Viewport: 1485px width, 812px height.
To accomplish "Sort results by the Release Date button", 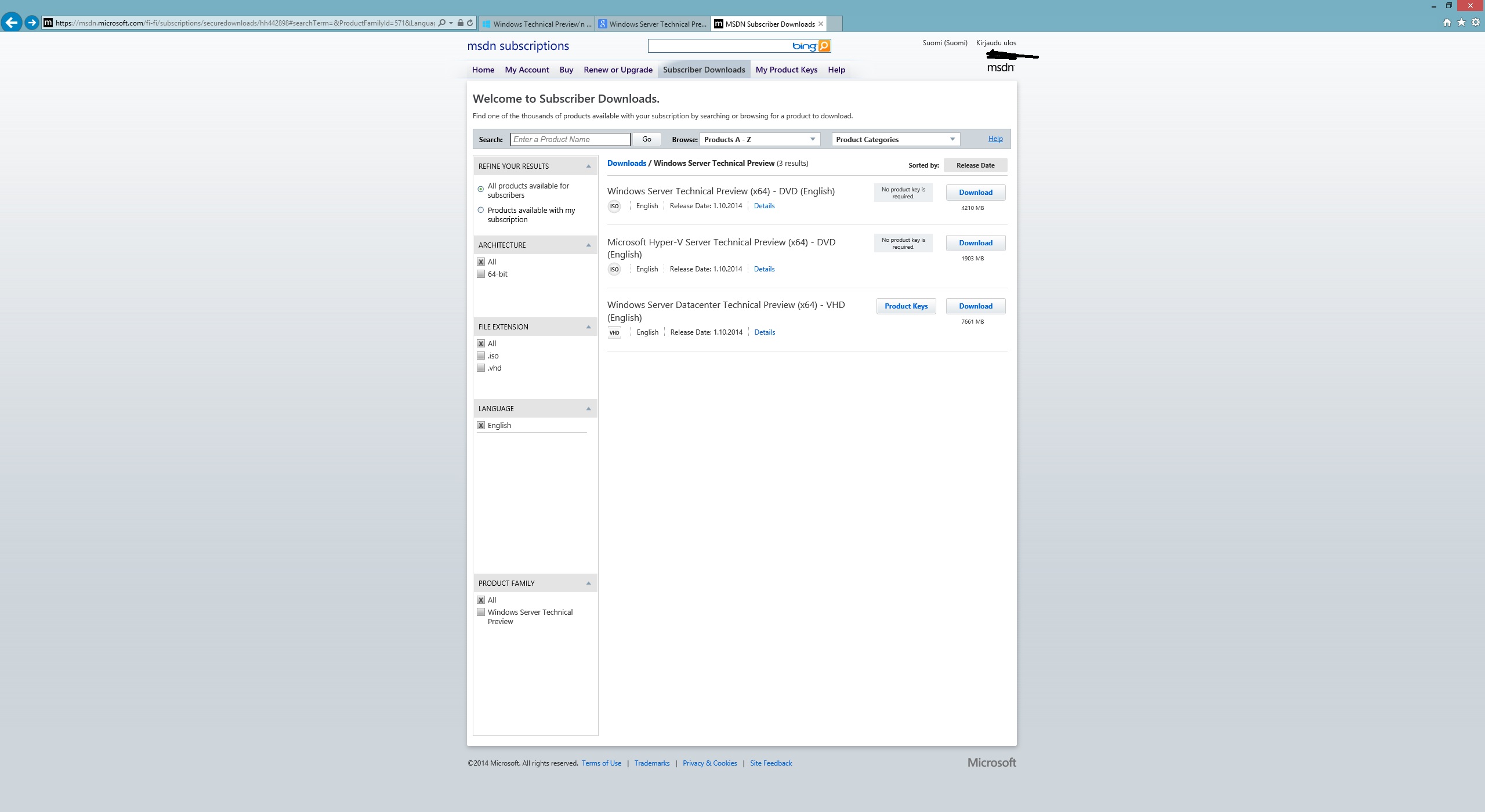I will tap(975, 165).
